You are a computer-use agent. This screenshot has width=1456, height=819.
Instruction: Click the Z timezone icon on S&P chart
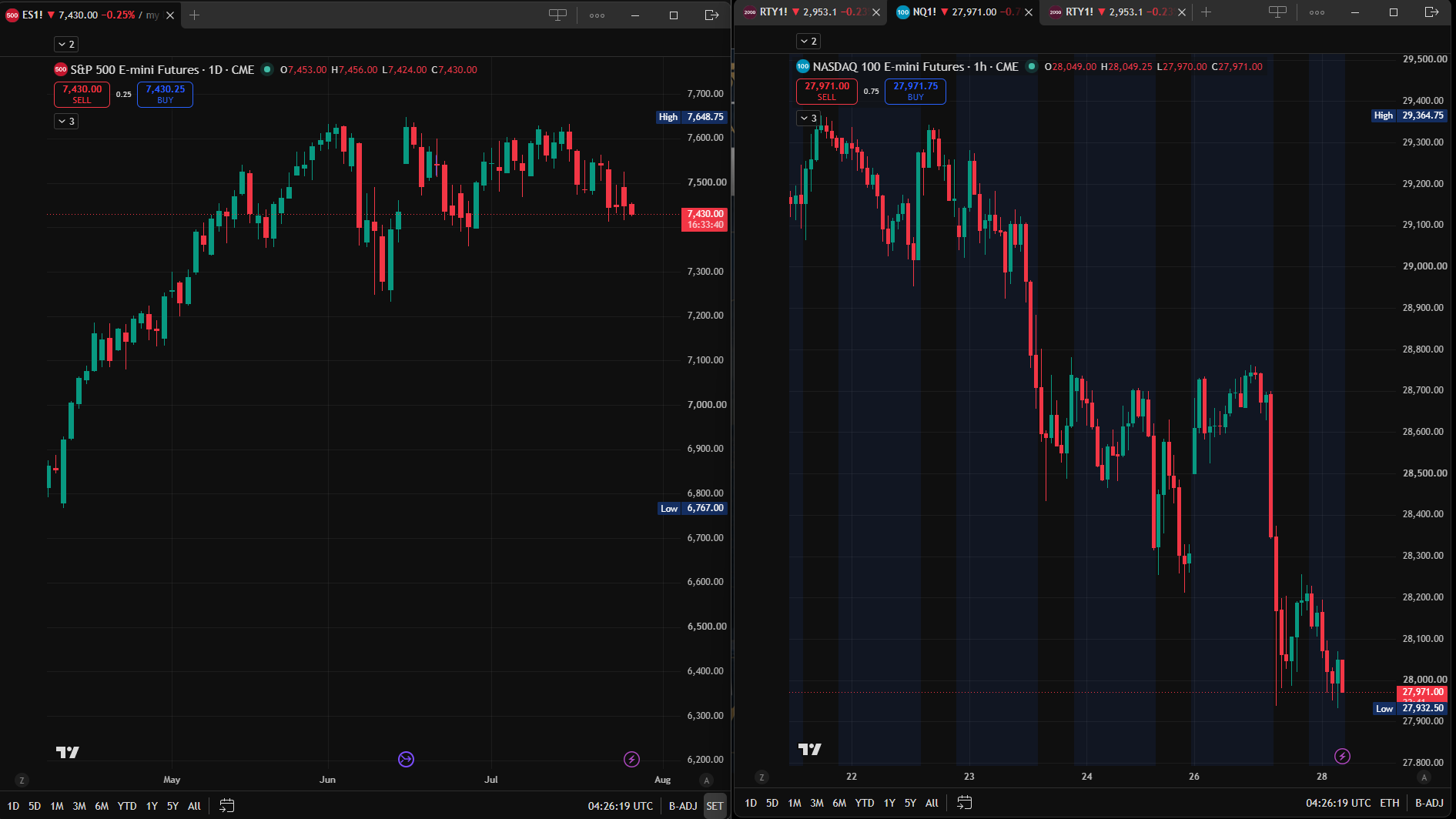click(x=22, y=780)
